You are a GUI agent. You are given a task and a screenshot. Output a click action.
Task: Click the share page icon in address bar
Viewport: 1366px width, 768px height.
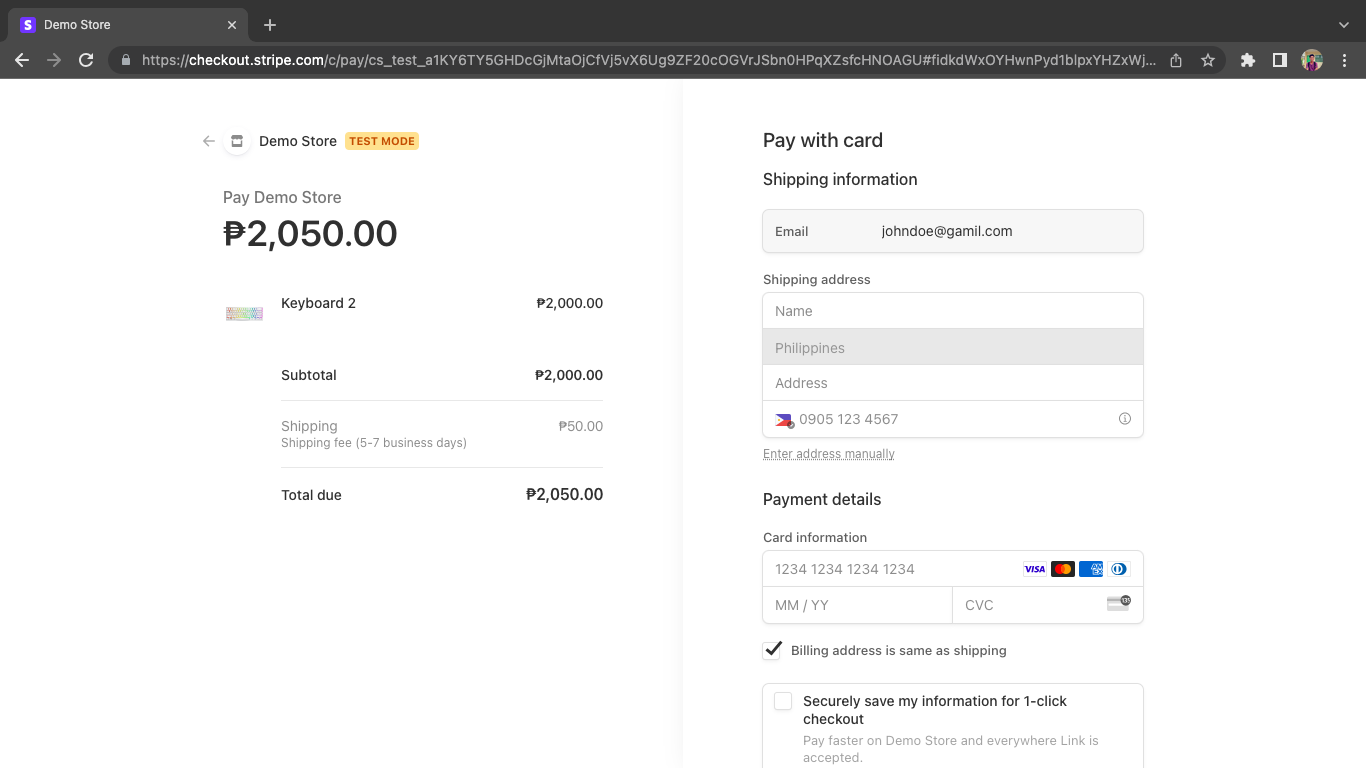click(1176, 60)
